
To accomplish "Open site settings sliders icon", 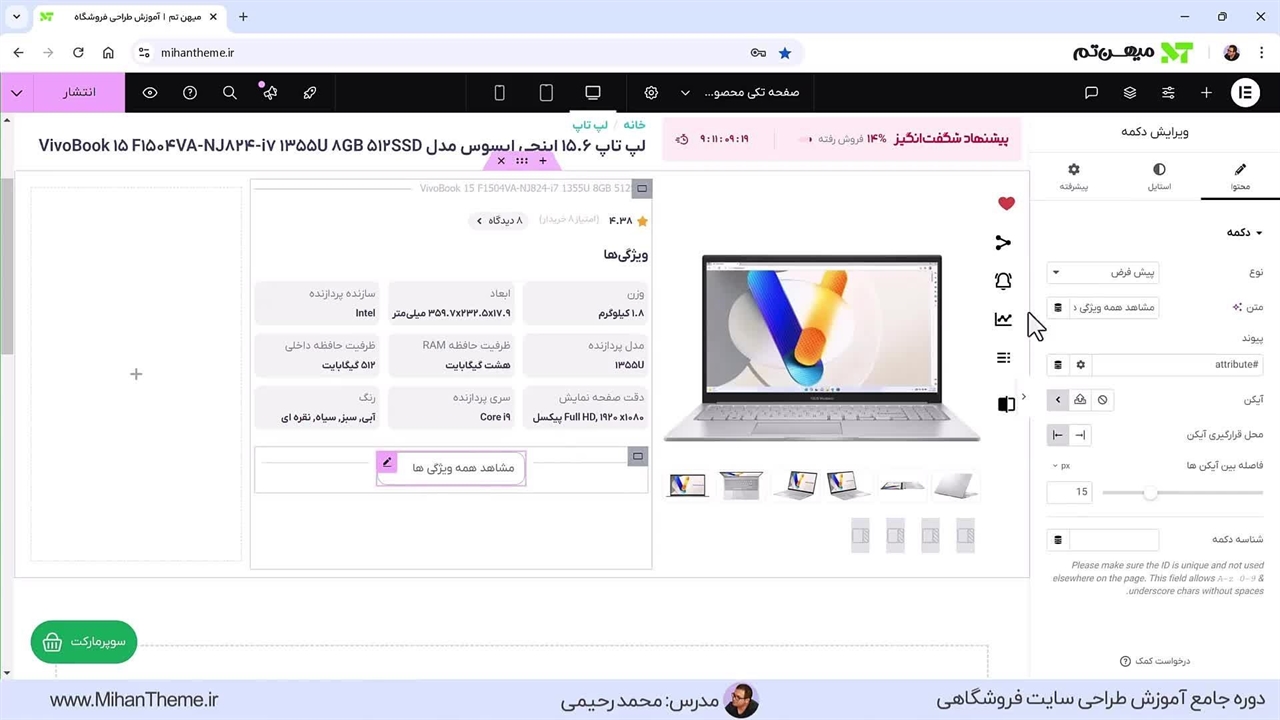I will pyautogui.click(x=1168, y=92).
